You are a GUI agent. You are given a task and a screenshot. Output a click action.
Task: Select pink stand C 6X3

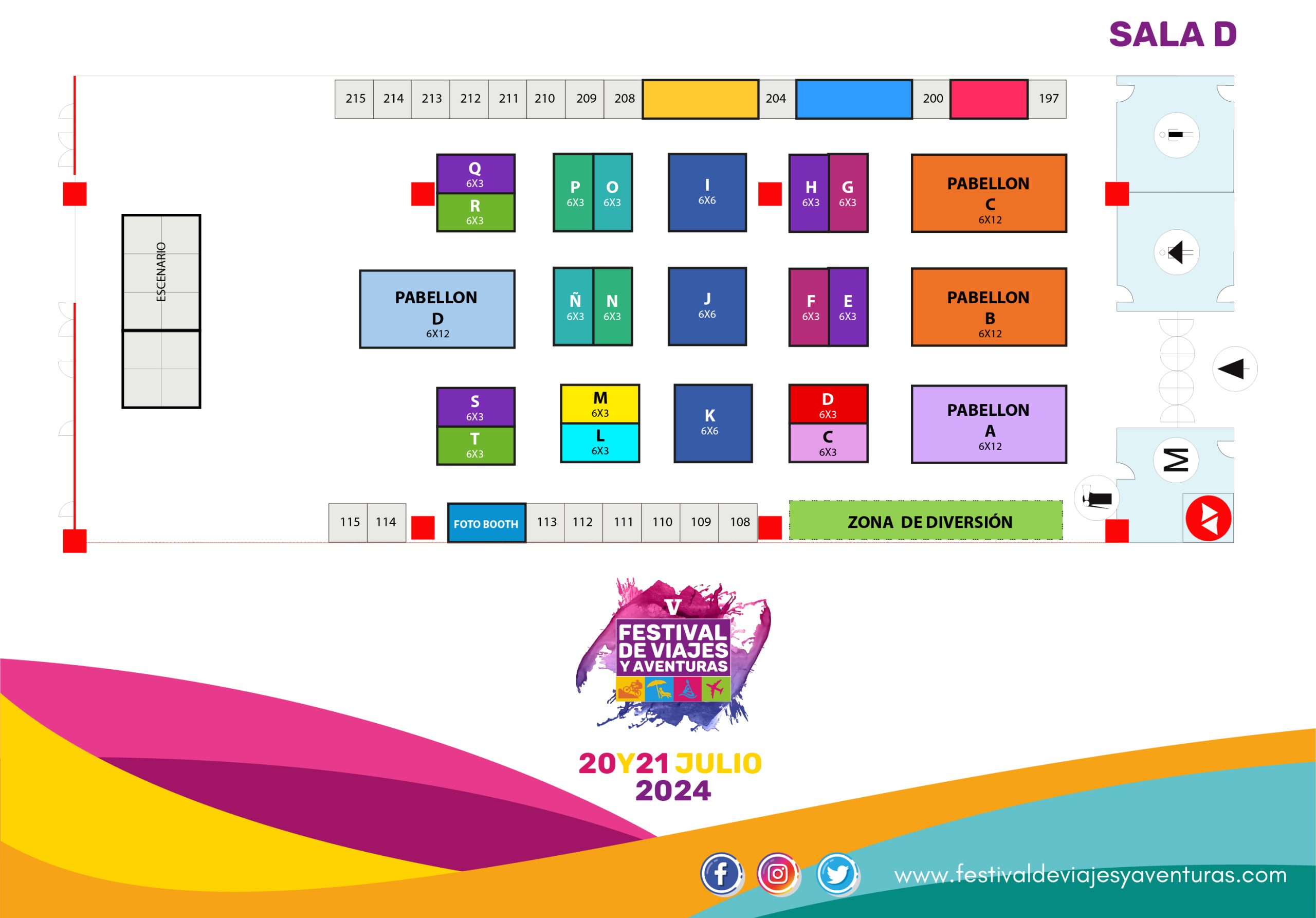click(829, 443)
